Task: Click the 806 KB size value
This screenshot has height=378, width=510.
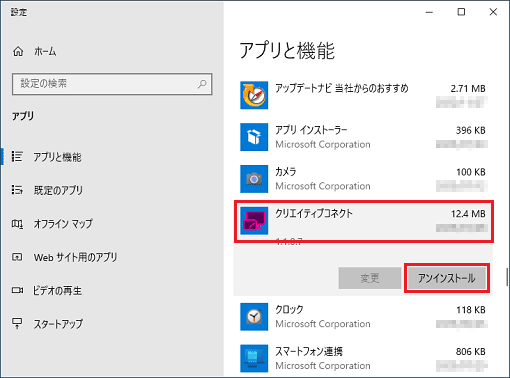Action: click(x=471, y=352)
